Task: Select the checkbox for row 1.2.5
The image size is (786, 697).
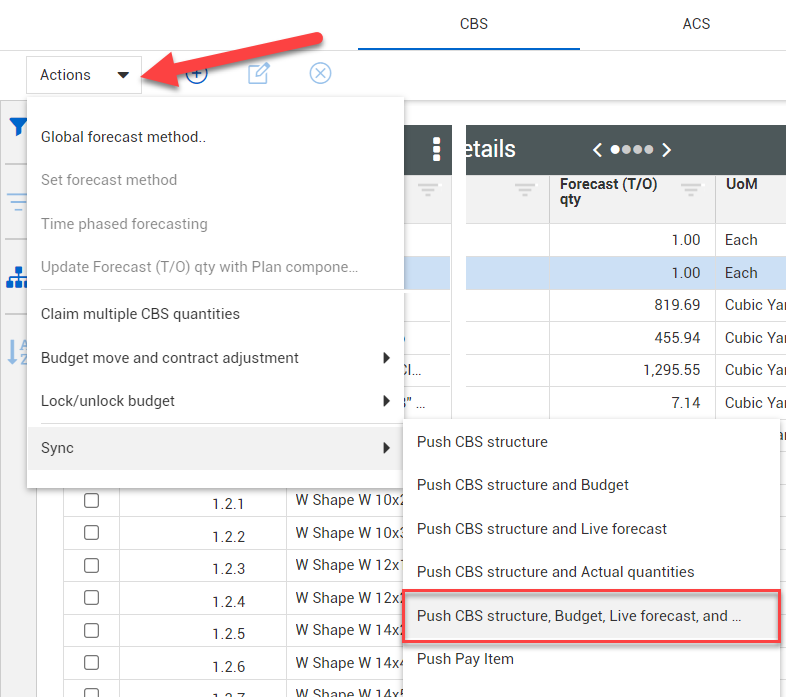Action: pos(91,631)
